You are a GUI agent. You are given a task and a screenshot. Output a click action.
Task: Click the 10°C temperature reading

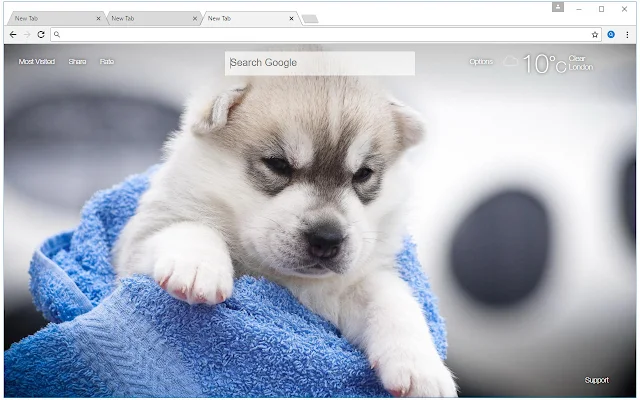point(544,64)
